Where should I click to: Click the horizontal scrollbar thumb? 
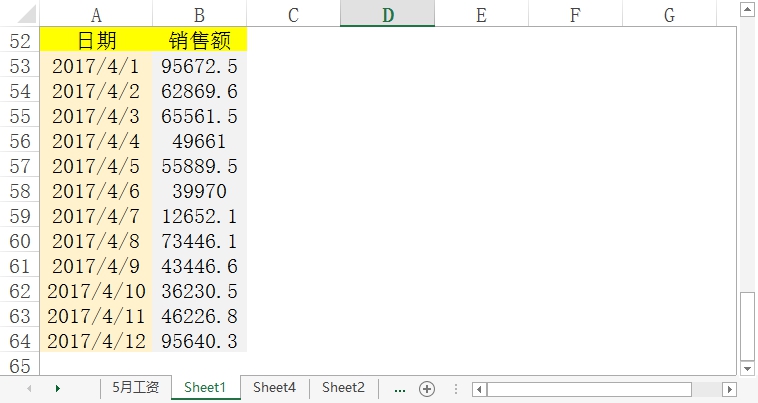pyautogui.click(x=589, y=389)
